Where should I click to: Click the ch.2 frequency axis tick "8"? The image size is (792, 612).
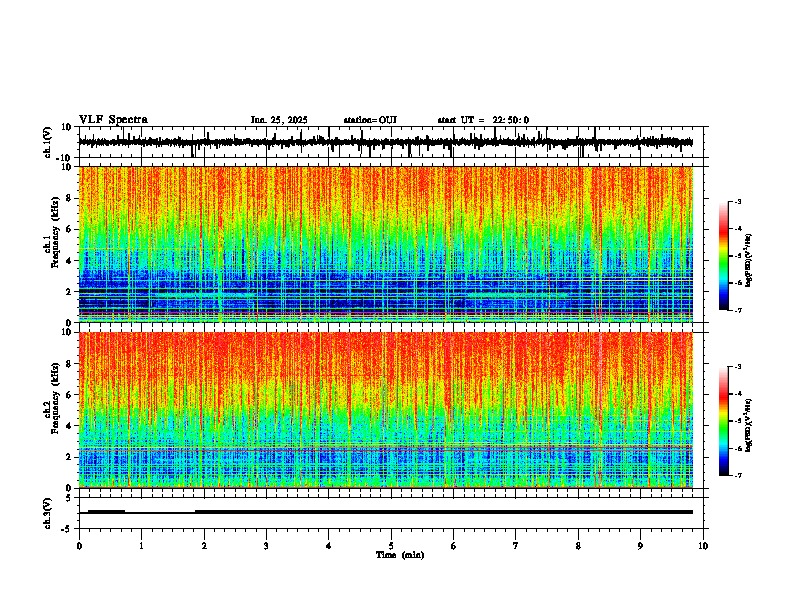(69, 364)
